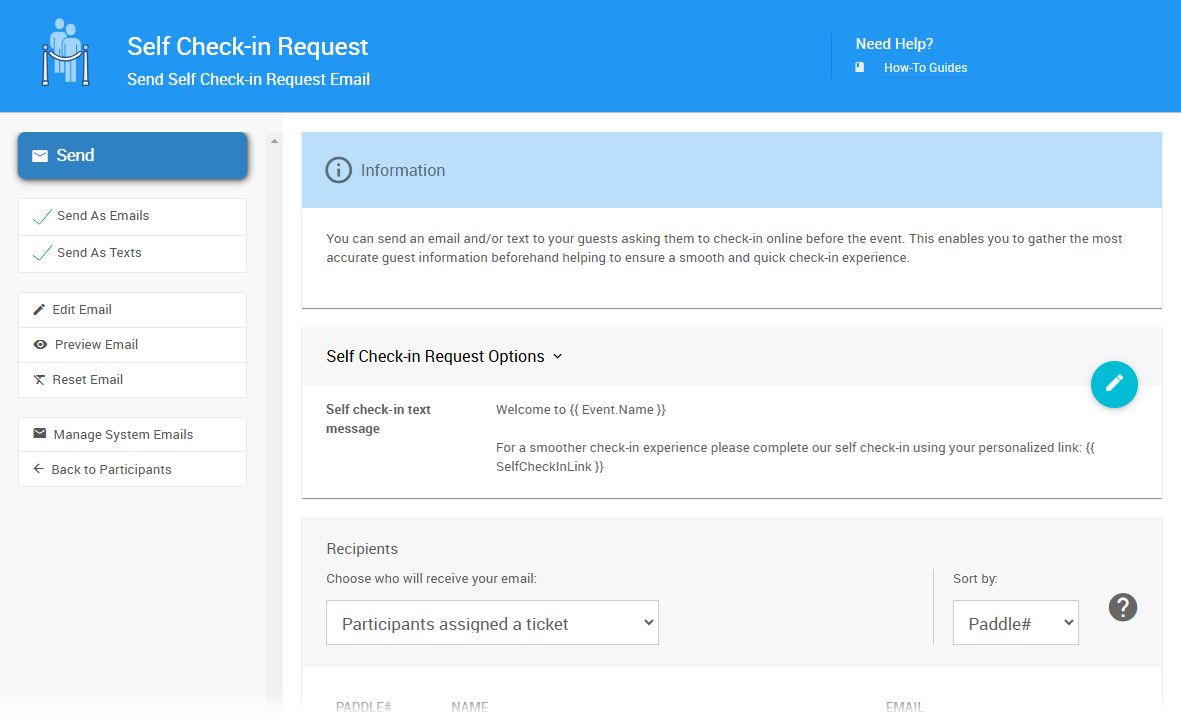The height and width of the screenshot is (723, 1181).
Task: Click the teal pencil edit button
Action: click(1114, 384)
